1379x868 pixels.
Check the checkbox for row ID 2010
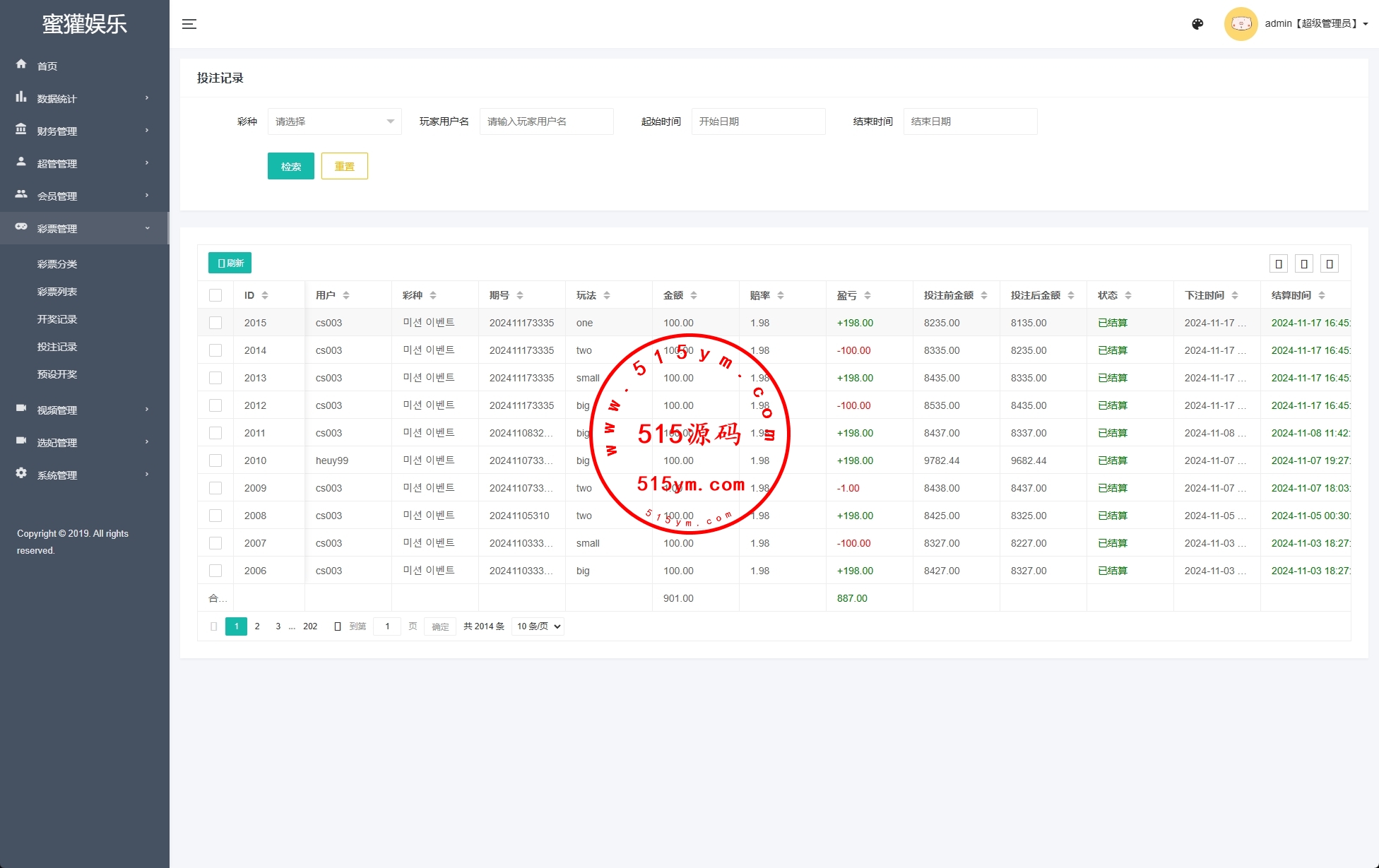(x=215, y=460)
